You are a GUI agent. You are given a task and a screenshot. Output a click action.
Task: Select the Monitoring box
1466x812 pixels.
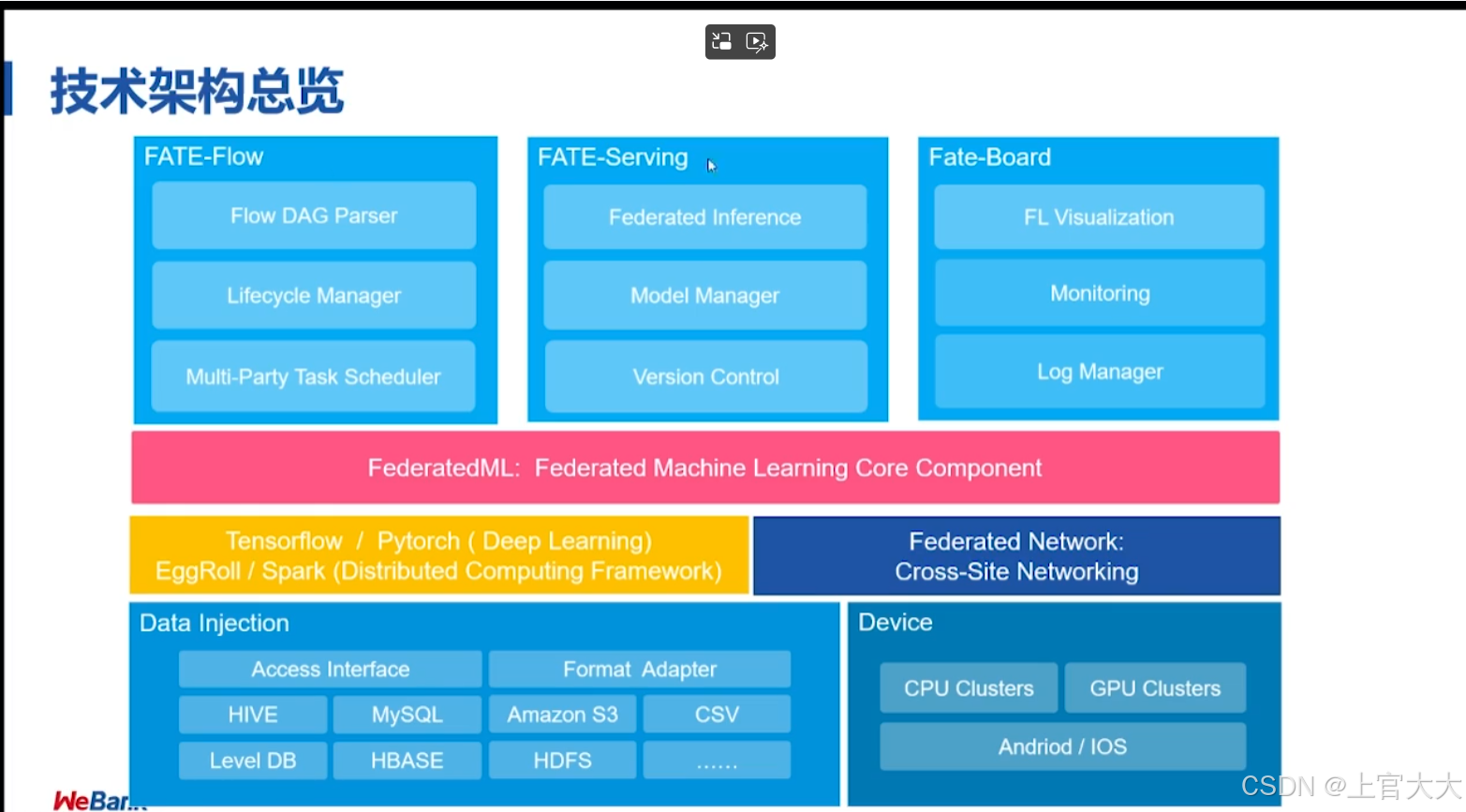pos(1100,293)
